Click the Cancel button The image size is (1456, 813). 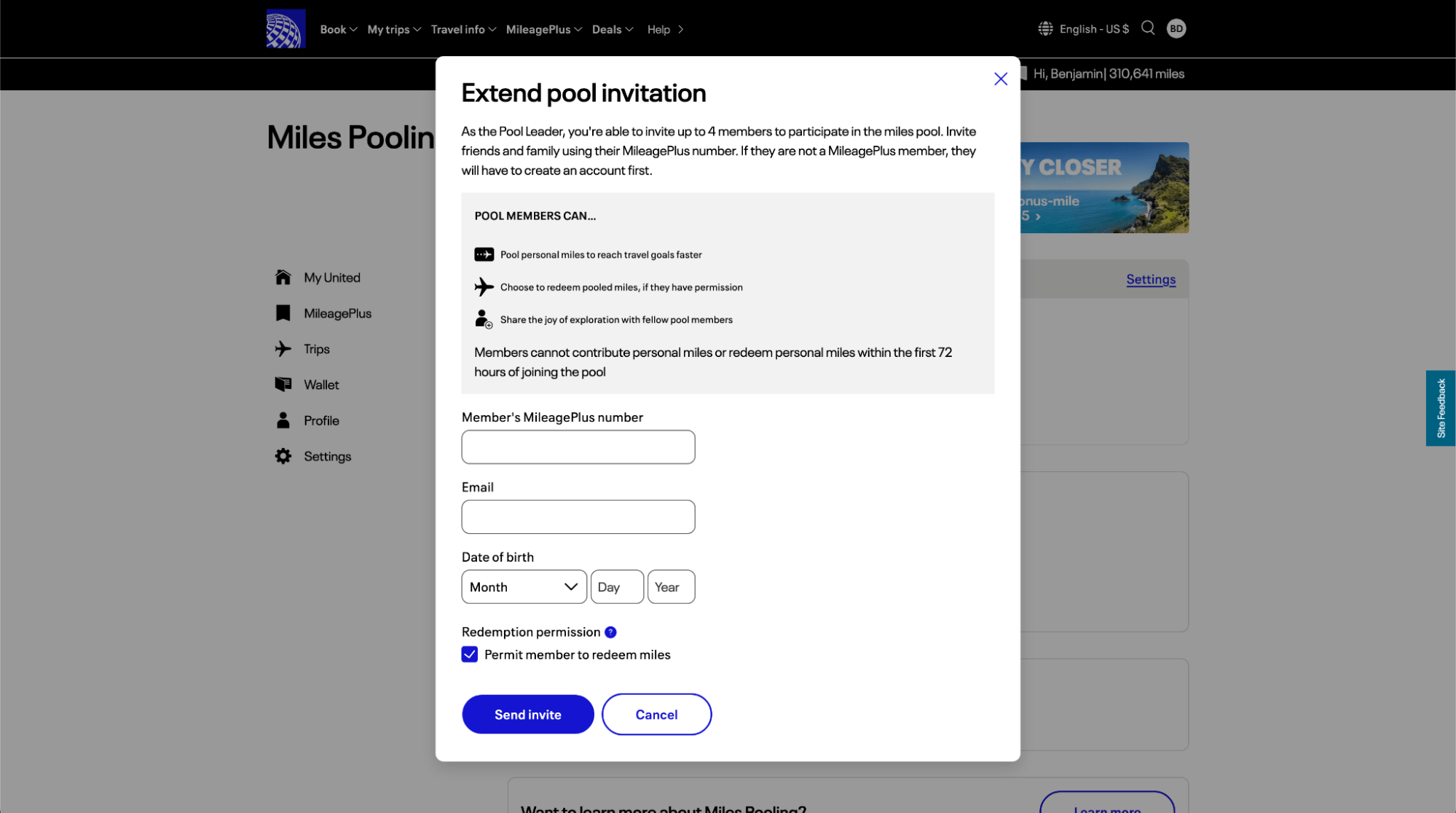656,714
